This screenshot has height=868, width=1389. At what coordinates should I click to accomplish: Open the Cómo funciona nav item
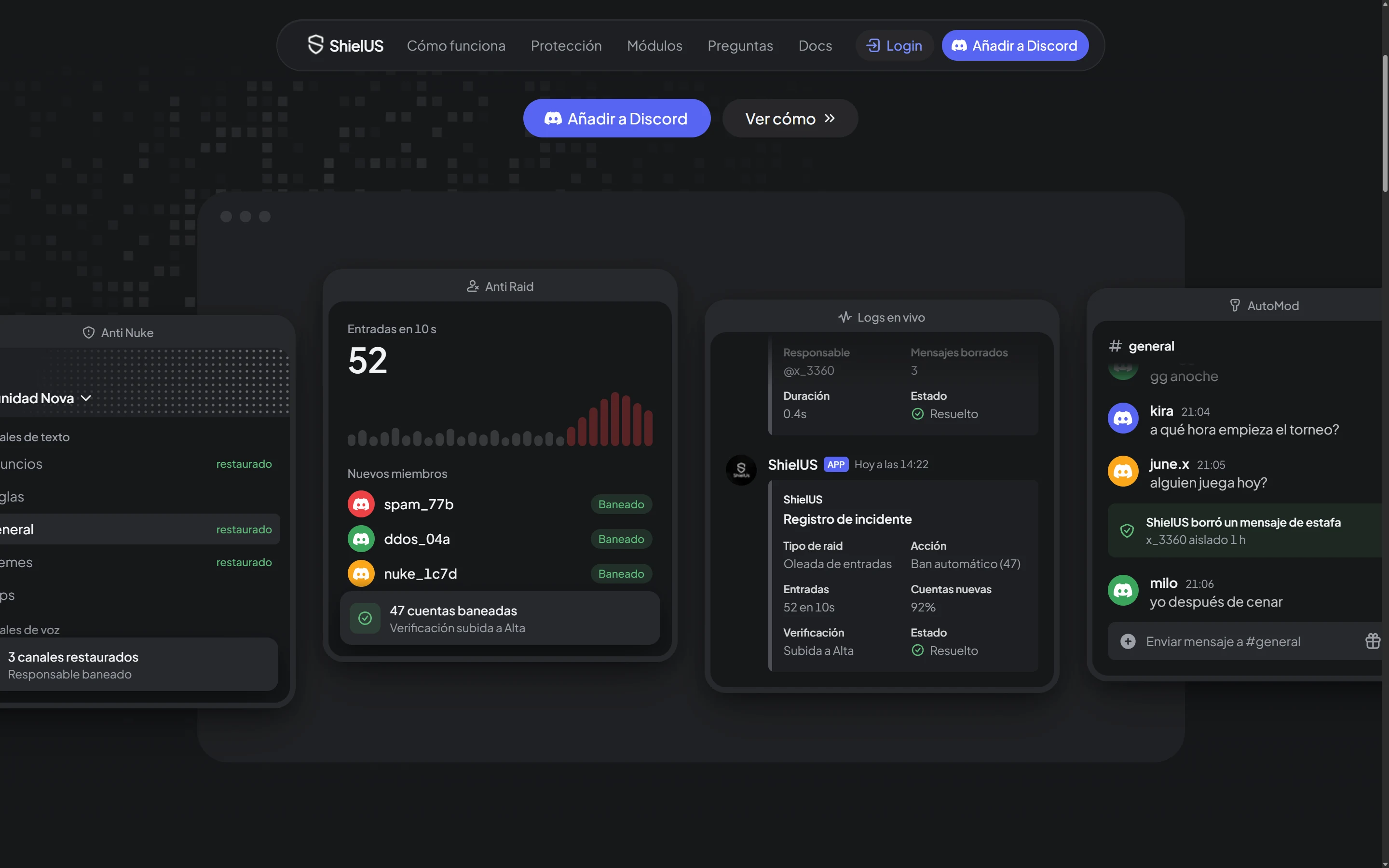pyautogui.click(x=456, y=45)
